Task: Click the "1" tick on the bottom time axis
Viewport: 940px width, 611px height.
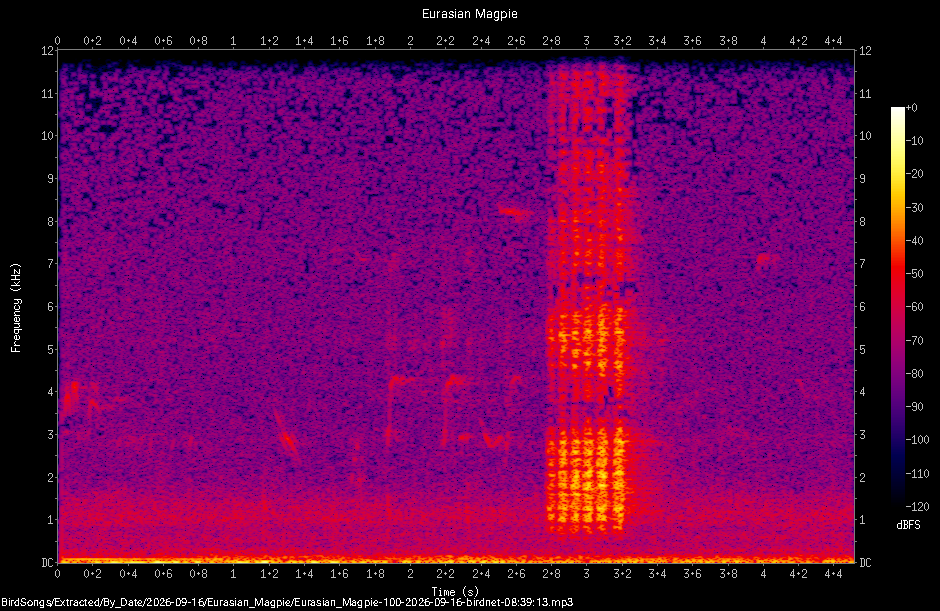Action: [234, 574]
